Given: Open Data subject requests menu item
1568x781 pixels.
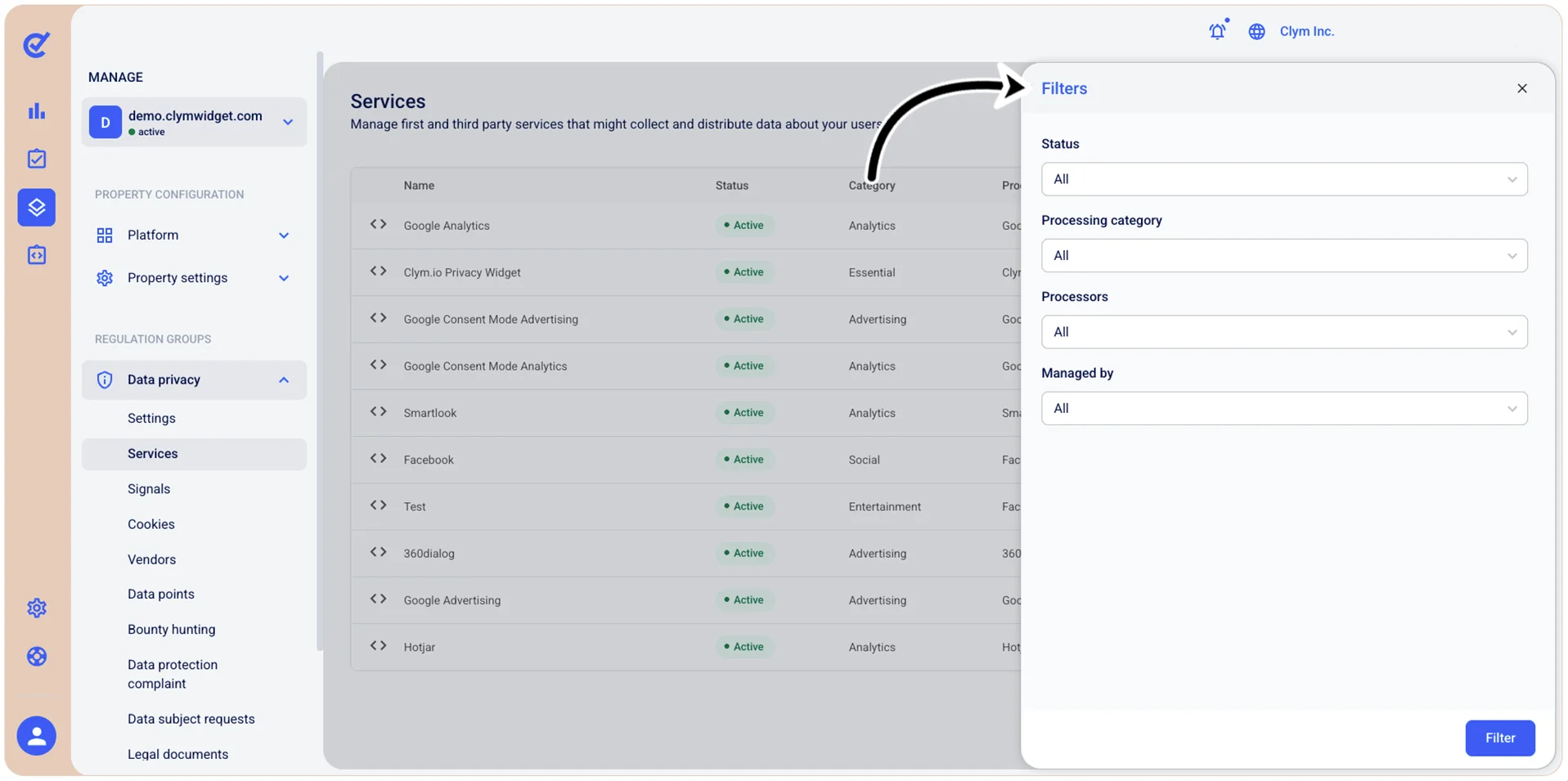Looking at the screenshot, I should [x=191, y=719].
